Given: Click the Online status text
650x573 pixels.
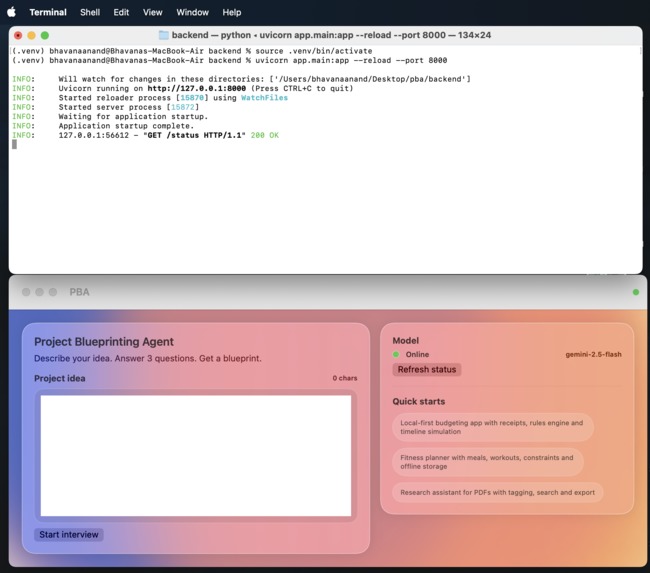Looking at the screenshot, I should tap(417, 354).
